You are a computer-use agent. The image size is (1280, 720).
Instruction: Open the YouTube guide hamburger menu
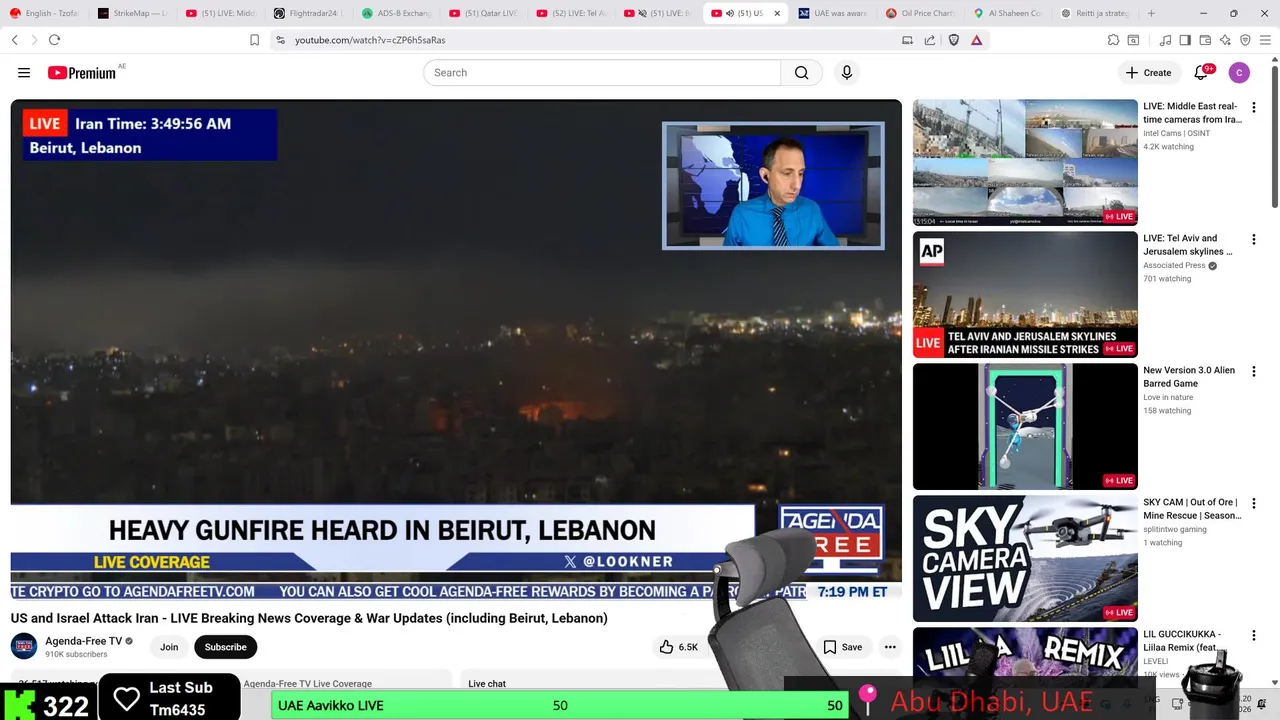pyautogui.click(x=24, y=72)
